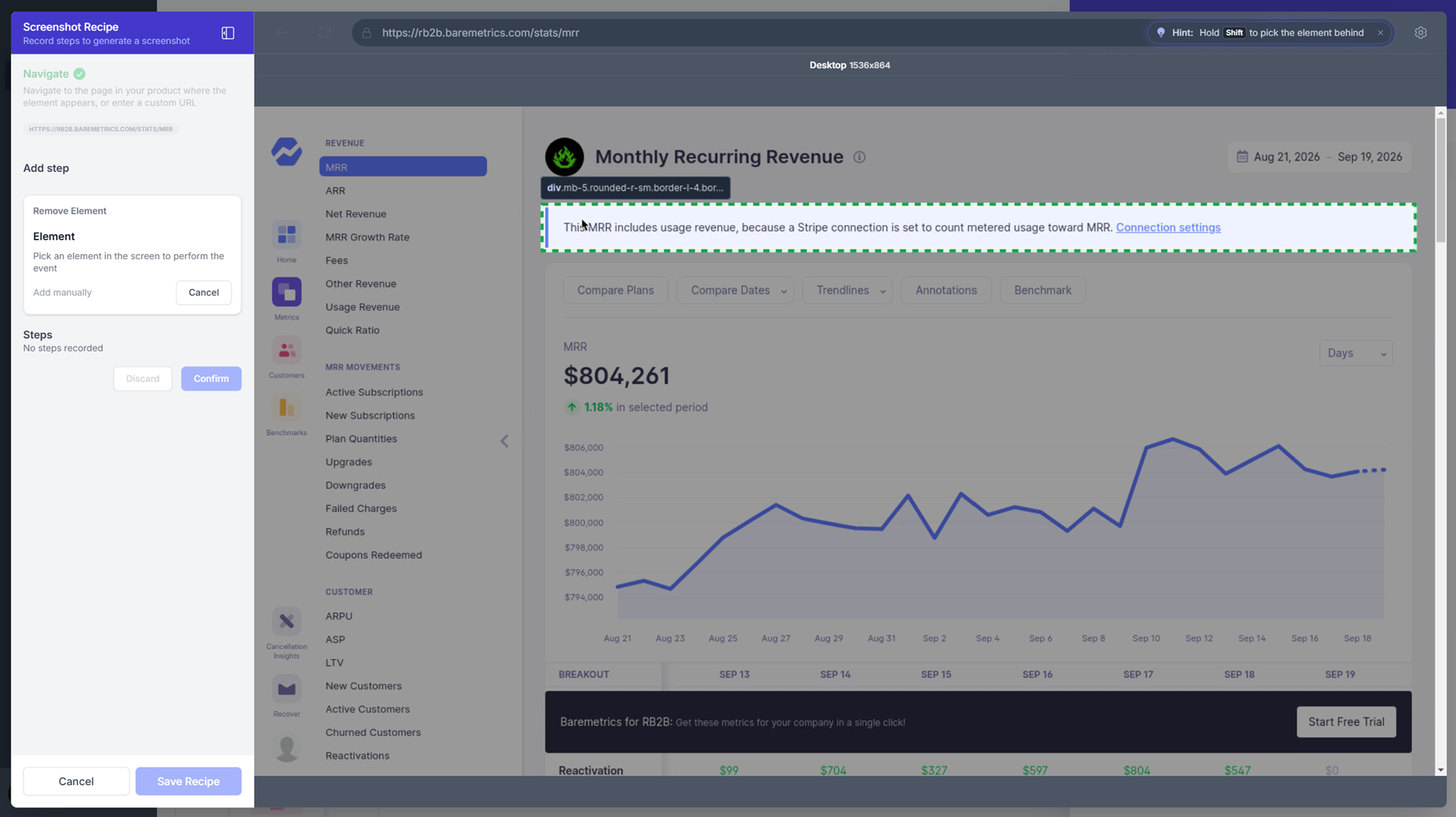Click the Discard steps button
1456x817 pixels.
143,379
